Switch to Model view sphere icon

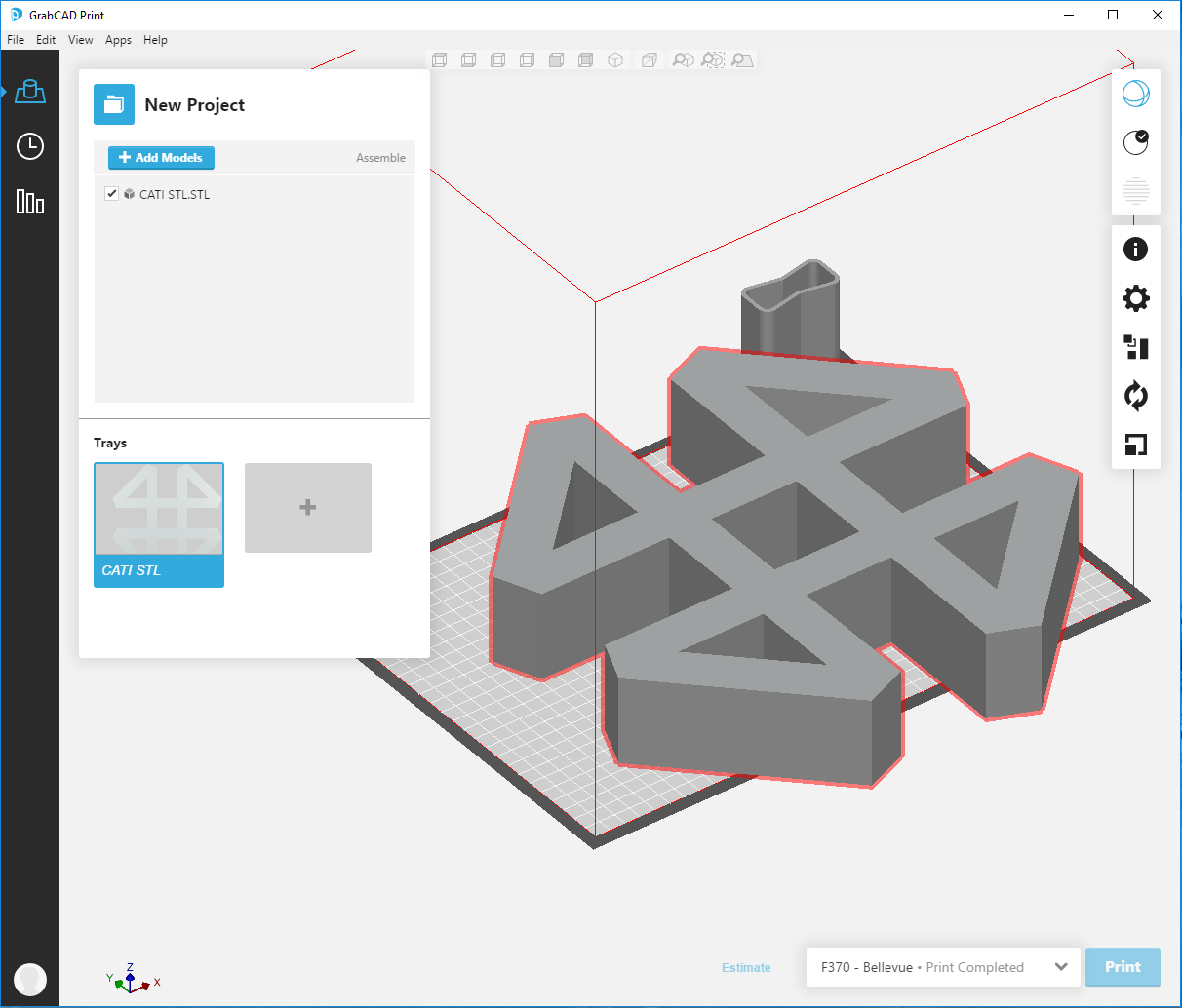click(x=1136, y=94)
